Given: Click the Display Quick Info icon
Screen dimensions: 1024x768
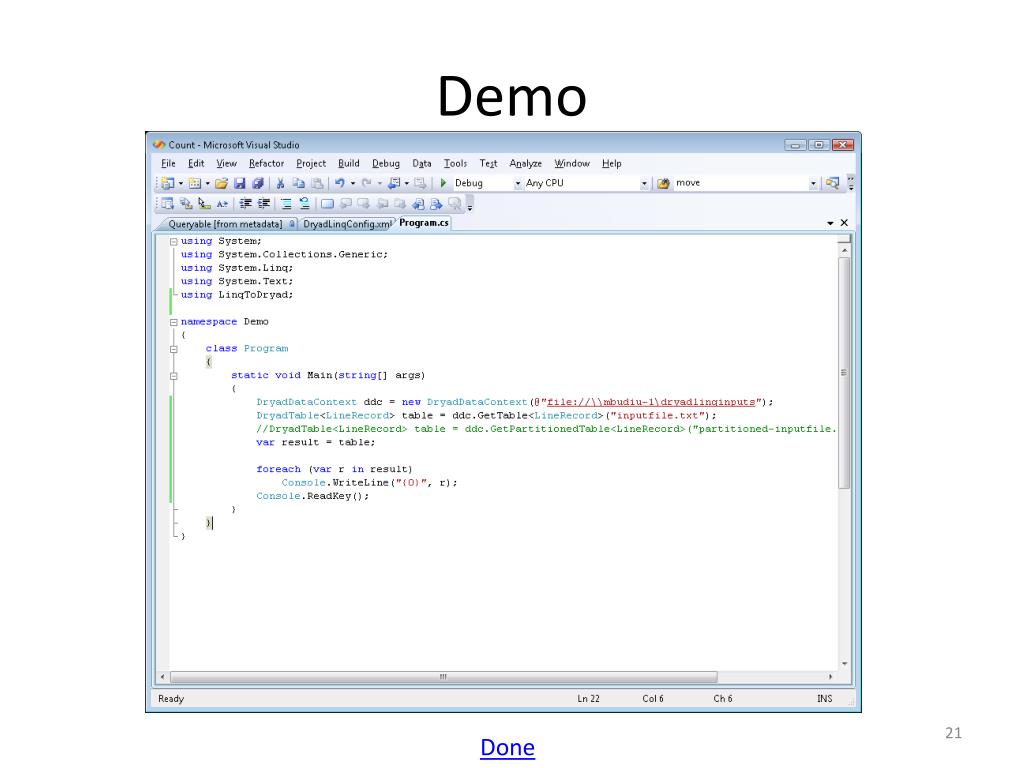Looking at the screenshot, I should (x=204, y=204).
